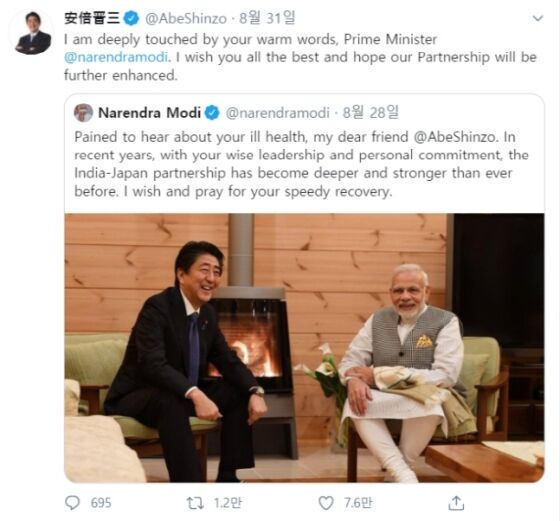This screenshot has width=560, height=521.
Task: Open the share upload icon
Action: tap(456, 503)
